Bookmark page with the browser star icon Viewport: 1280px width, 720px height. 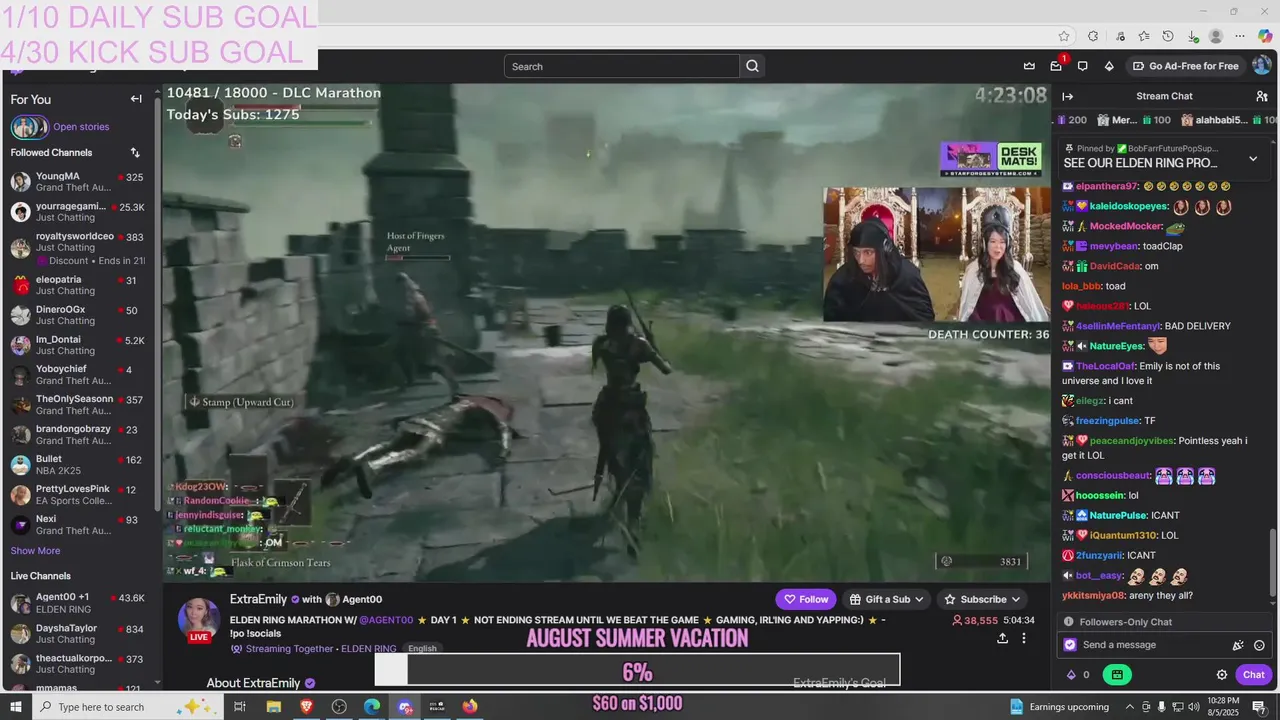pyautogui.click(x=1064, y=36)
